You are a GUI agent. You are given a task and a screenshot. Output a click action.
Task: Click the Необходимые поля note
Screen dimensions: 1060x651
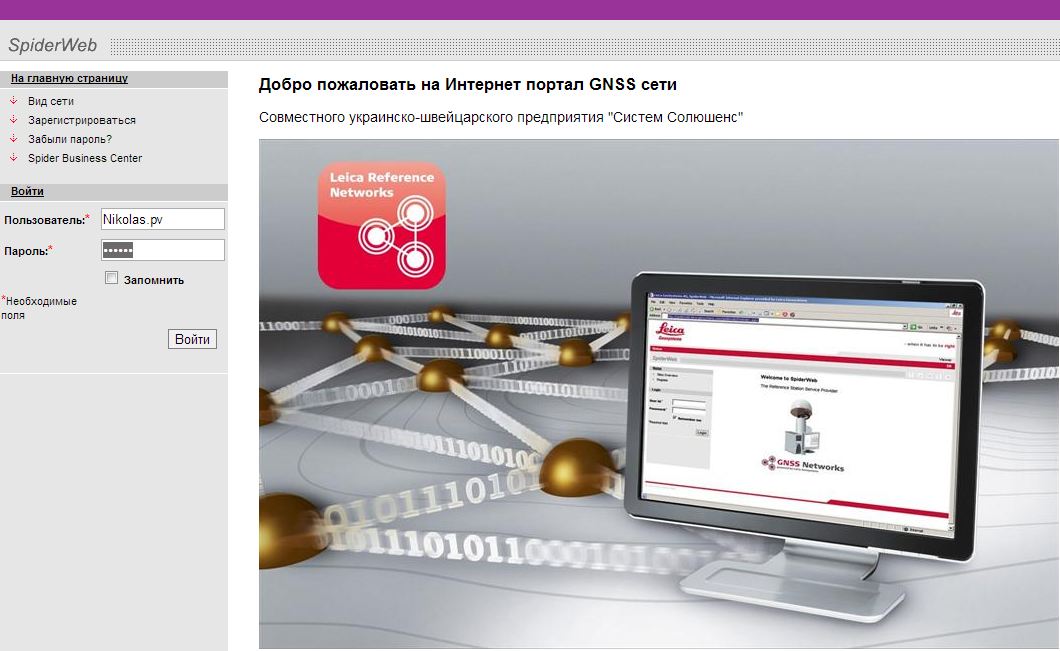coord(39,308)
